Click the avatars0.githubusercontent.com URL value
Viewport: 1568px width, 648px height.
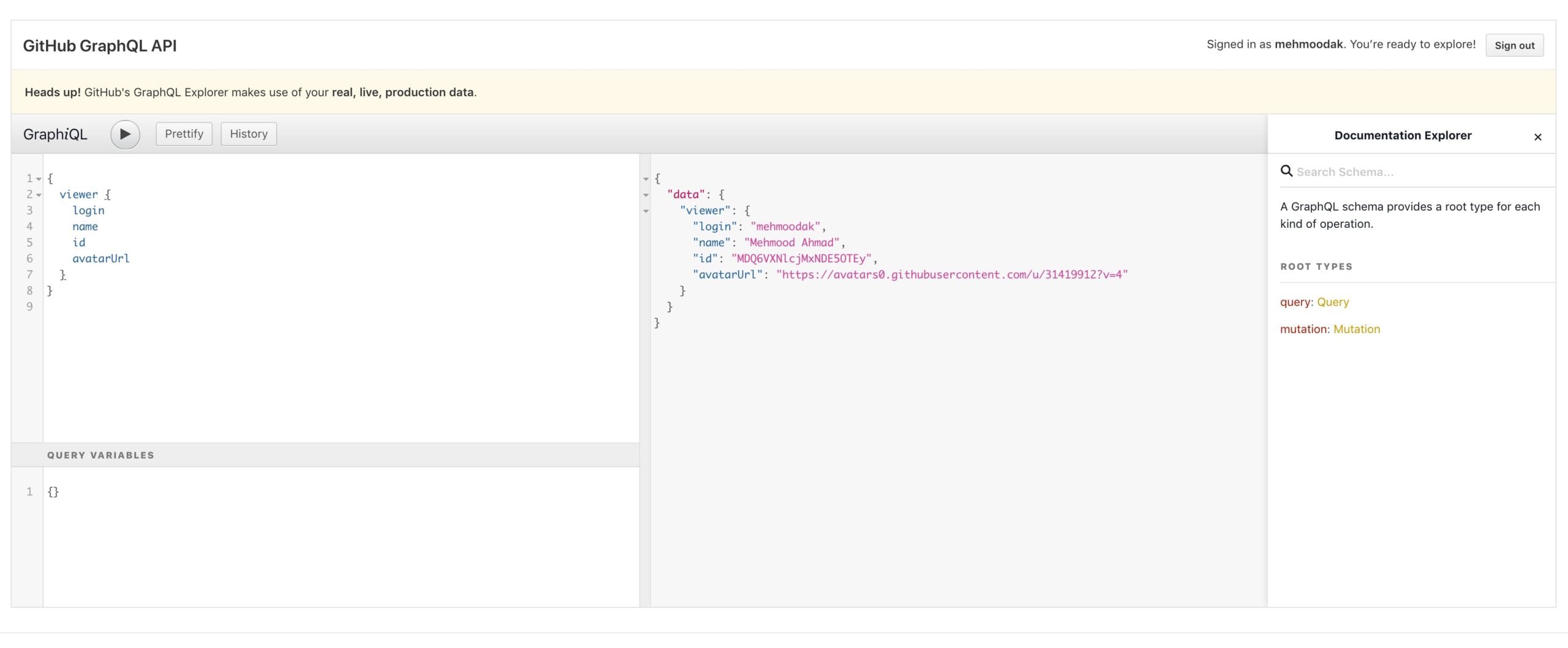click(952, 274)
